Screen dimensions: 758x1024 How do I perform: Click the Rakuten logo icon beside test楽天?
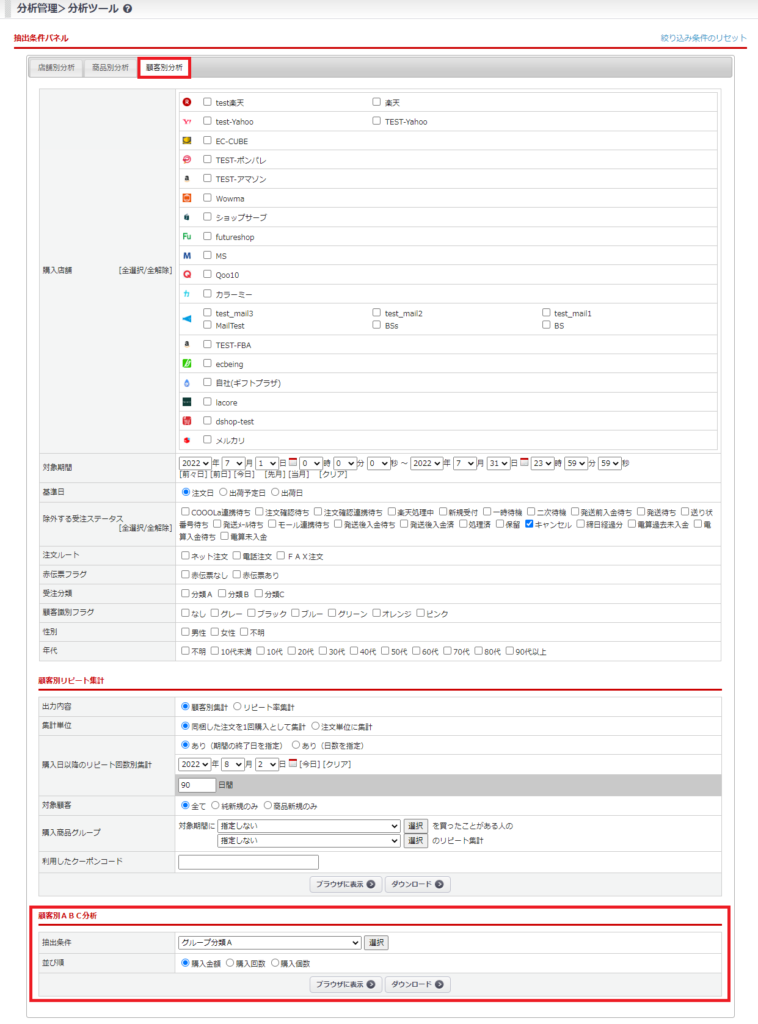coord(187,102)
